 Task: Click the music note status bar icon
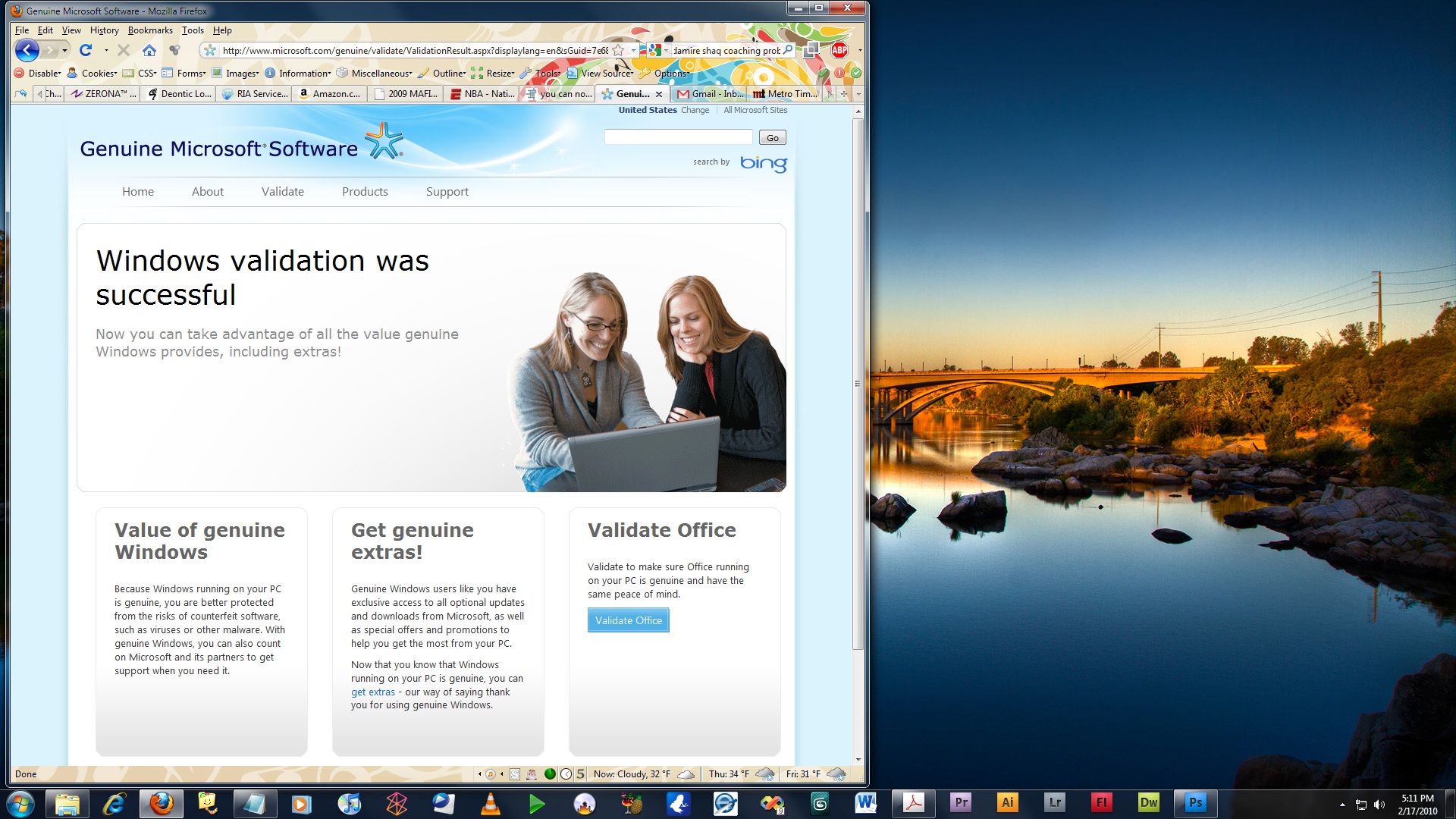[490, 773]
